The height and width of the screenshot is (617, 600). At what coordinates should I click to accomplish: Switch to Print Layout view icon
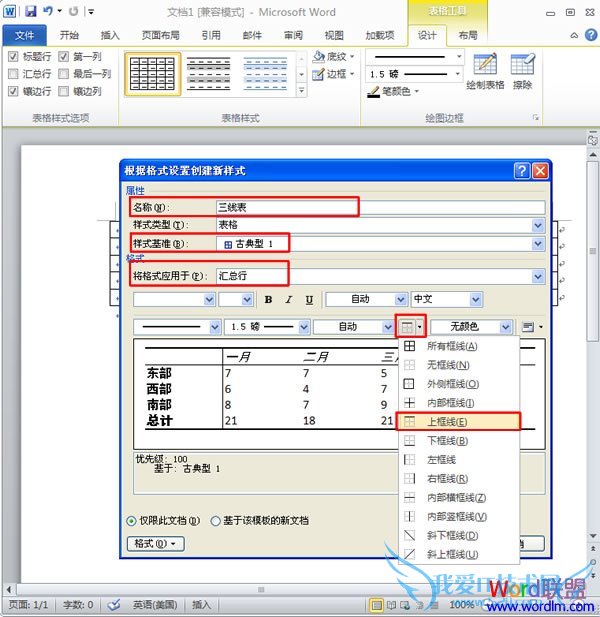point(376,605)
